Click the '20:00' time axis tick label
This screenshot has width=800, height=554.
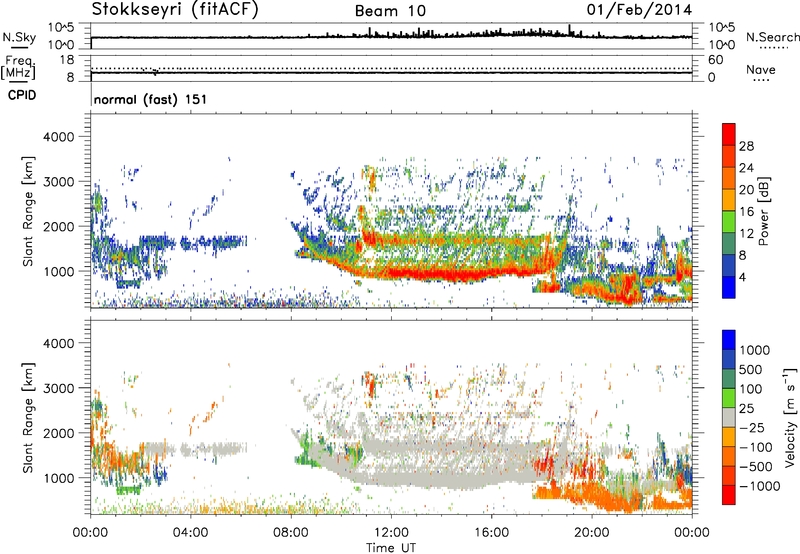pyautogui.click(x=592, y=533)
